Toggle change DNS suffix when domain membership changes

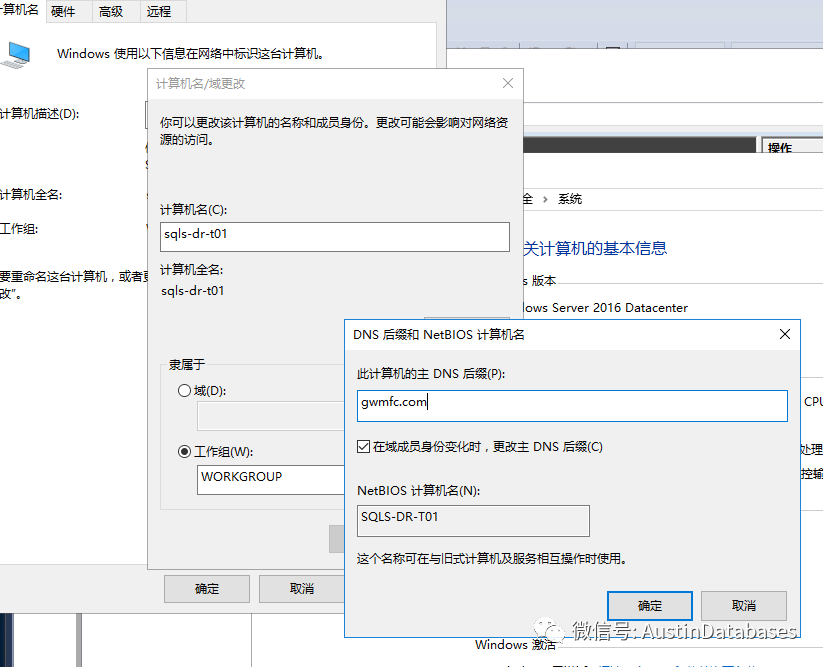363,447
